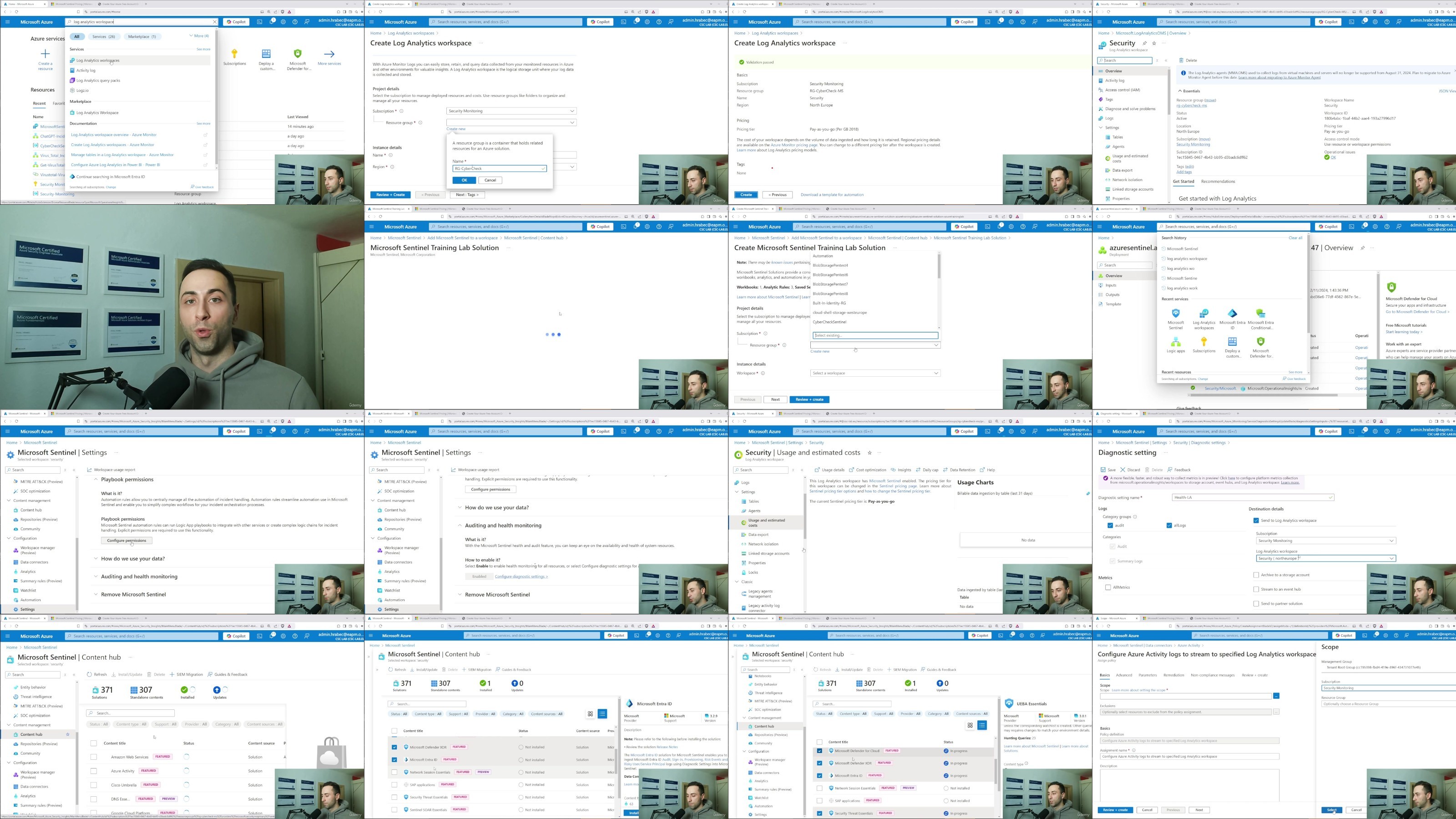Switch to the Remediation tab in policy assignment

(1173, 675)
